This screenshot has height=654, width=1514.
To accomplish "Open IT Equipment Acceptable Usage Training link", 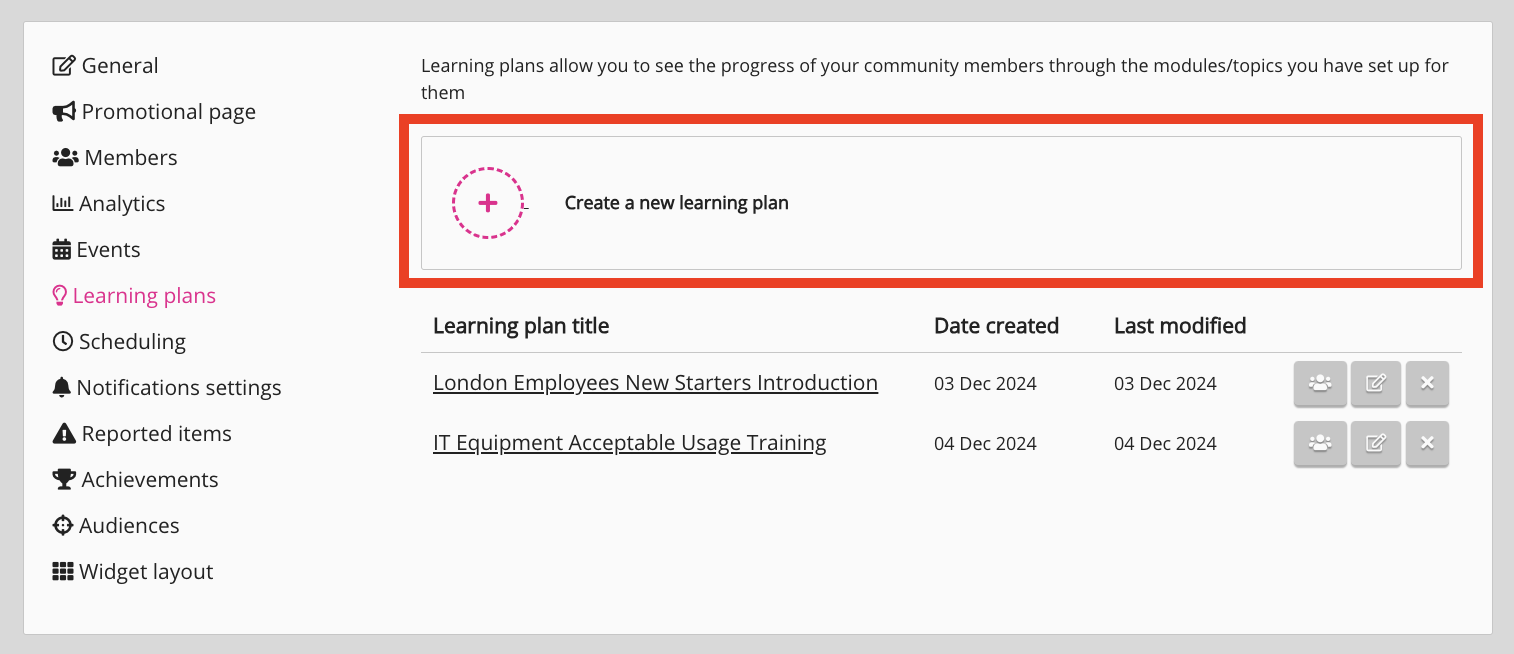I will pyautogui.click(x=629, y=443).
